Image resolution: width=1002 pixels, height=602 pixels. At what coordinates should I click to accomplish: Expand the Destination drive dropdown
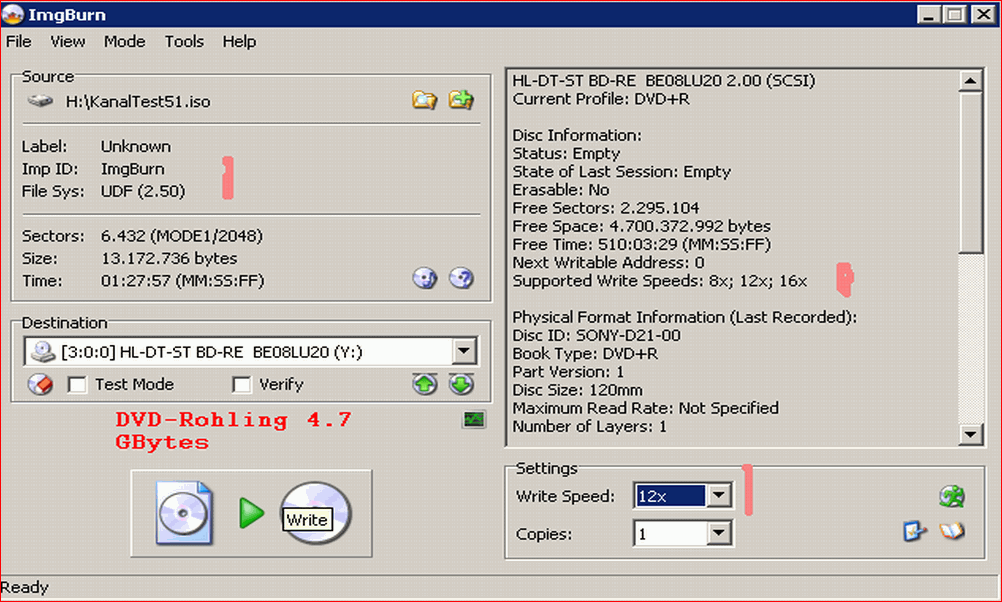[463, 351]
